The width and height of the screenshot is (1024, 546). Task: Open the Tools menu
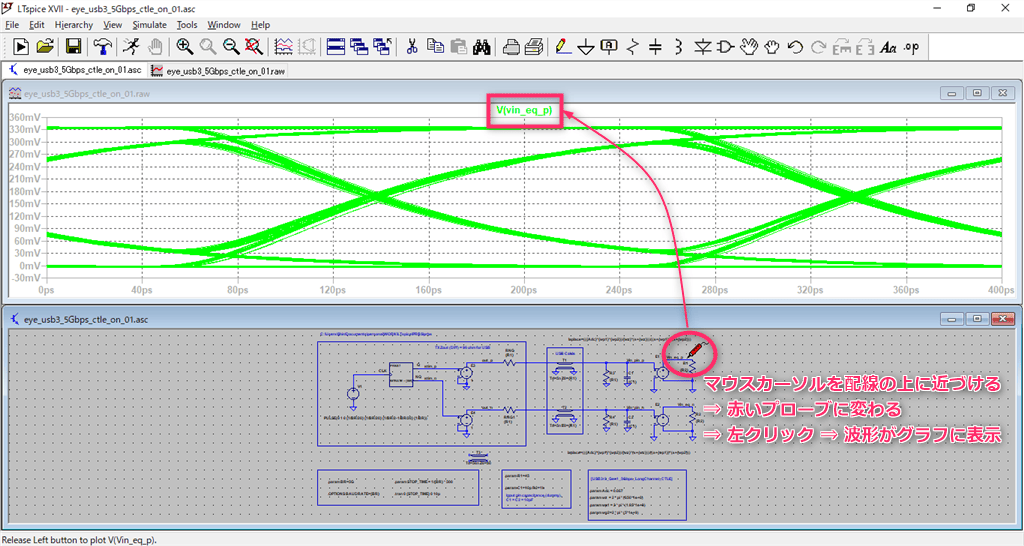187,25
